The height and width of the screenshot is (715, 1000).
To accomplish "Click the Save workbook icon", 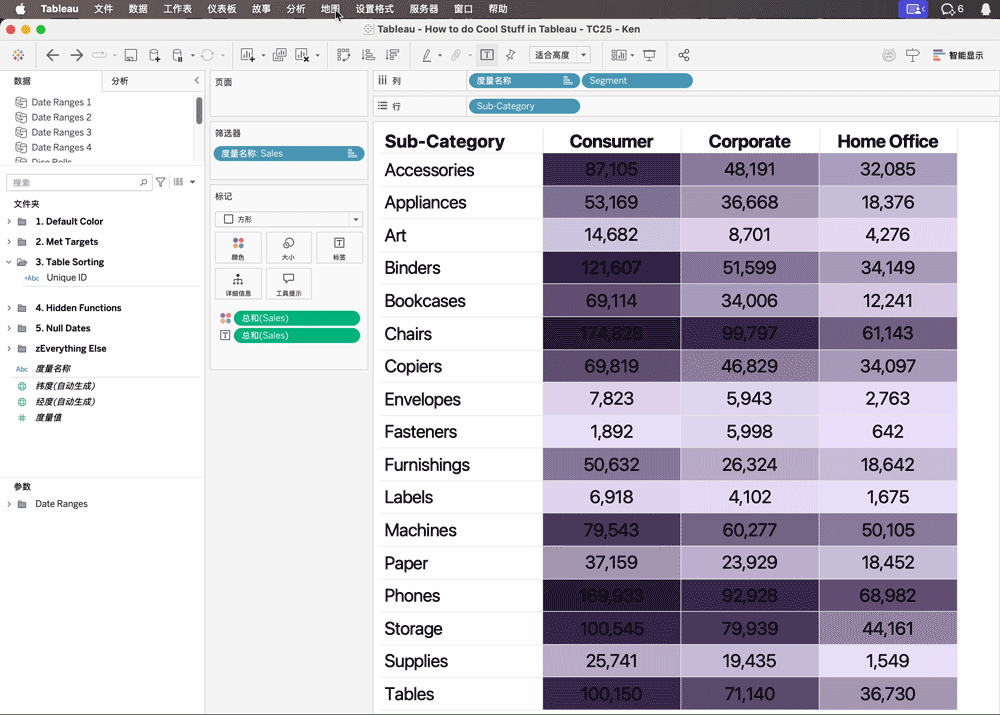I will 130,55.
